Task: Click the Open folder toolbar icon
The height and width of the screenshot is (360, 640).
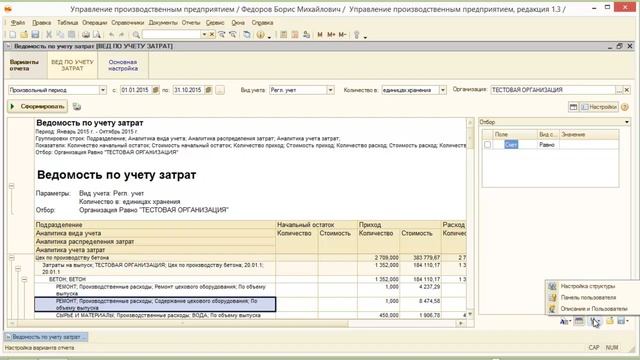Action: 24,35
